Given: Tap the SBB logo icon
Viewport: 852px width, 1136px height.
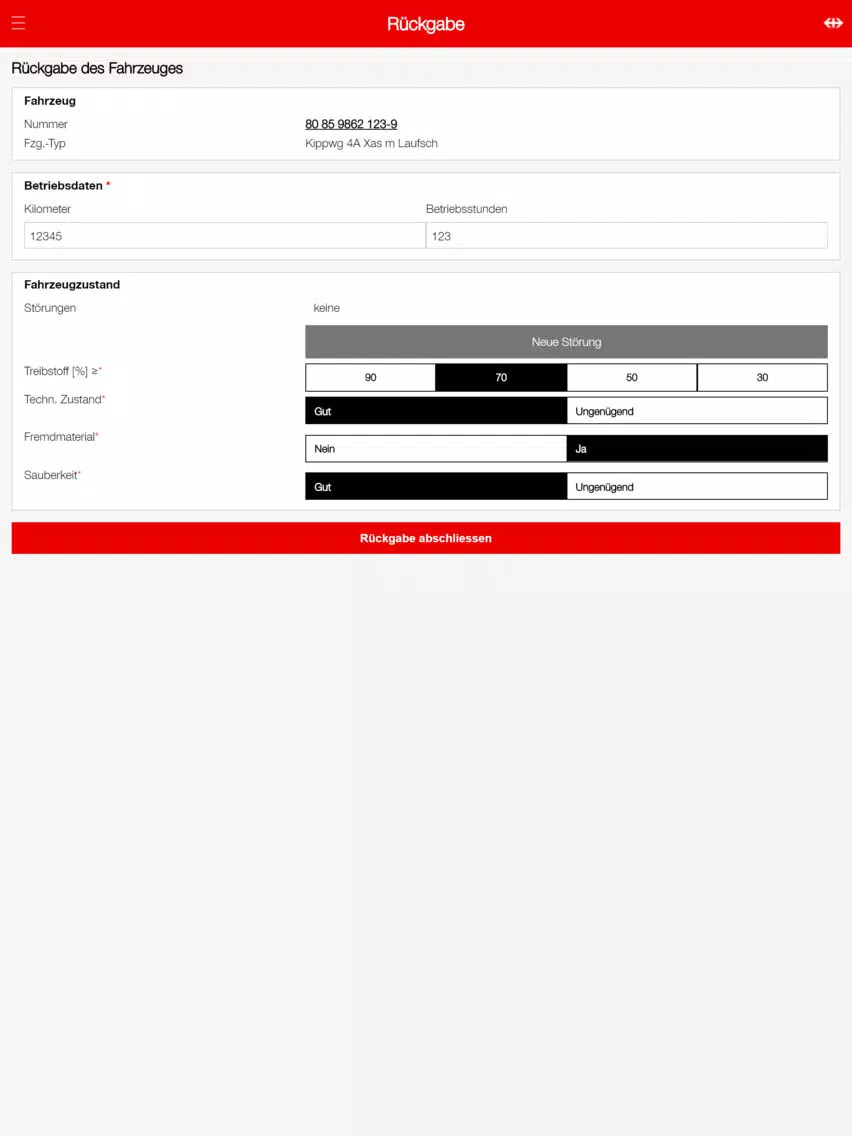Looking at the screenshot, I should coord(833,23).
